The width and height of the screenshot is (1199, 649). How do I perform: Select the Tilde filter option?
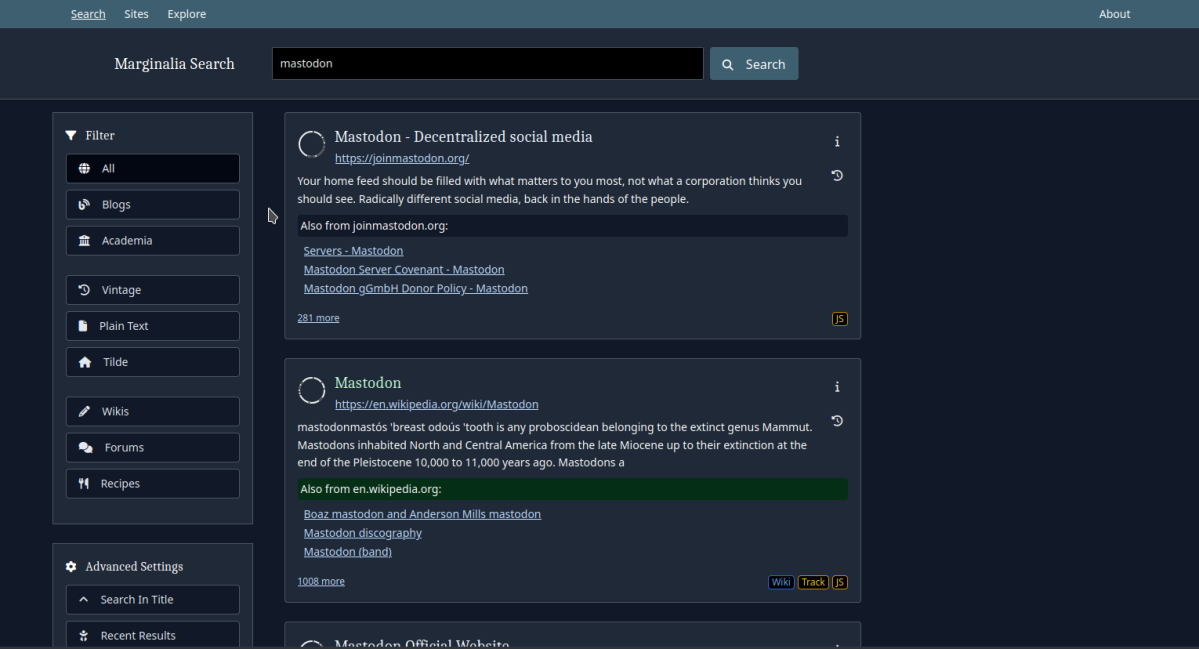tap(153, 362)
